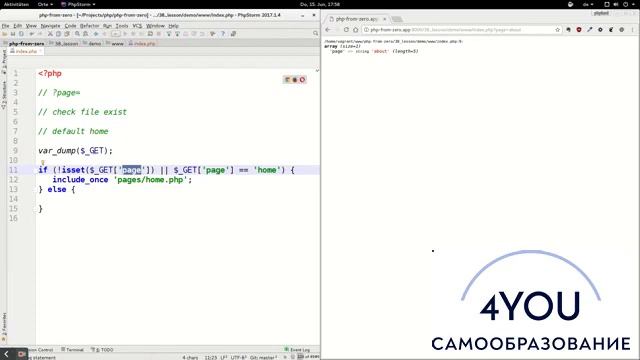The height and width of the screenshot is (360, 640).
Task: Click the navigate Back arrow icon
Action: pos(96,34)
